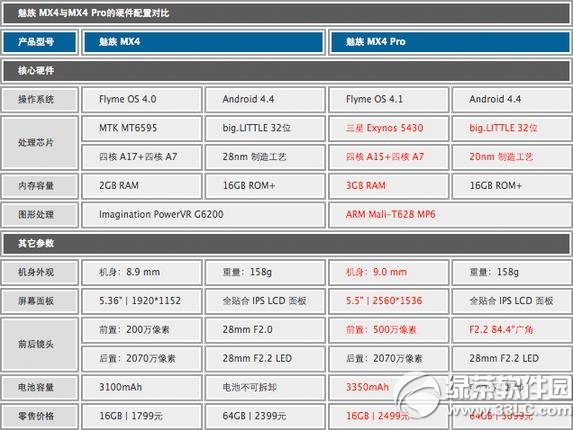Click Android 4.4 beside Flyme OS 4.0
The image size is (573, 430).
pos(265,99)
